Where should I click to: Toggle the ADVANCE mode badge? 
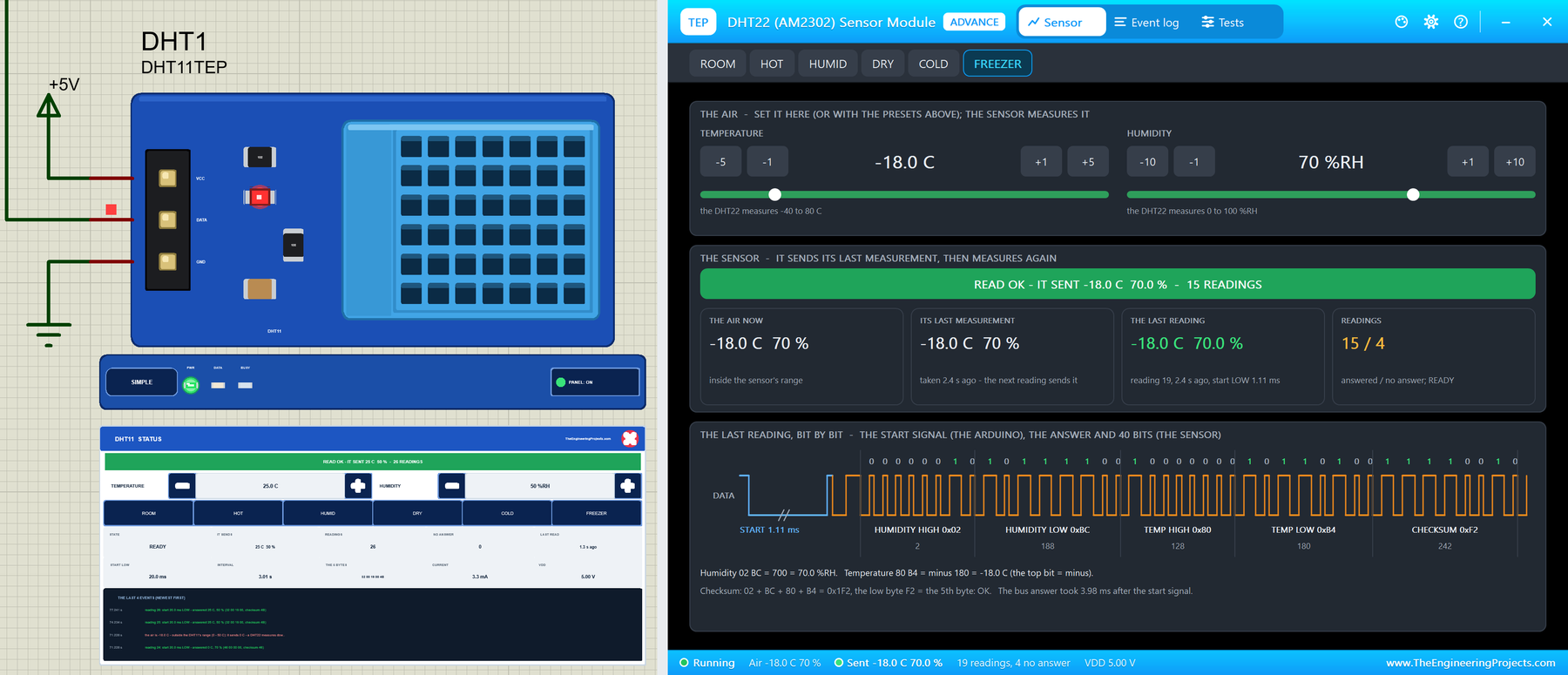click(x=974, y=23)
